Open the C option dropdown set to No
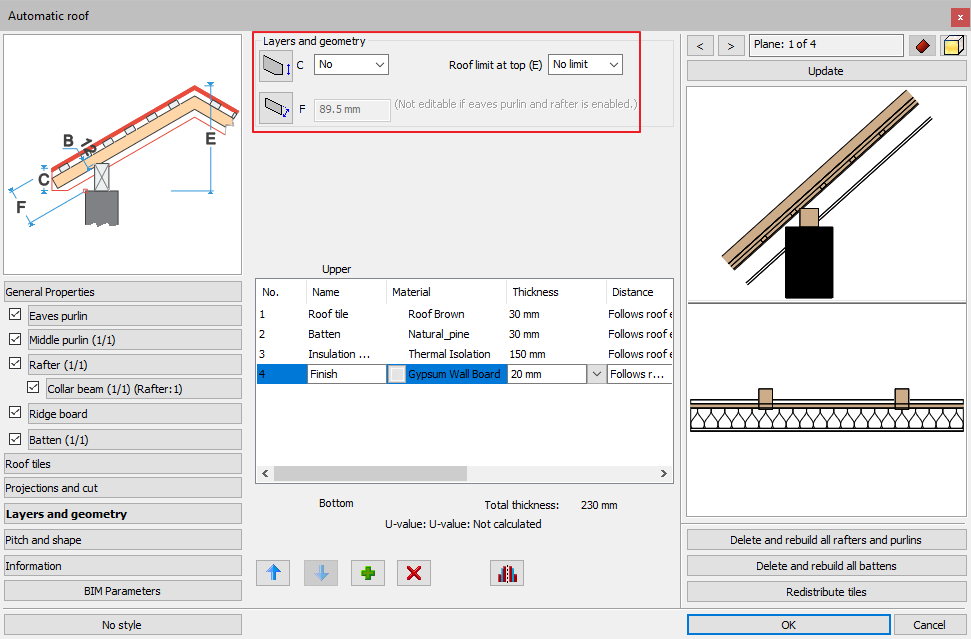 click(x=351, y=65)
